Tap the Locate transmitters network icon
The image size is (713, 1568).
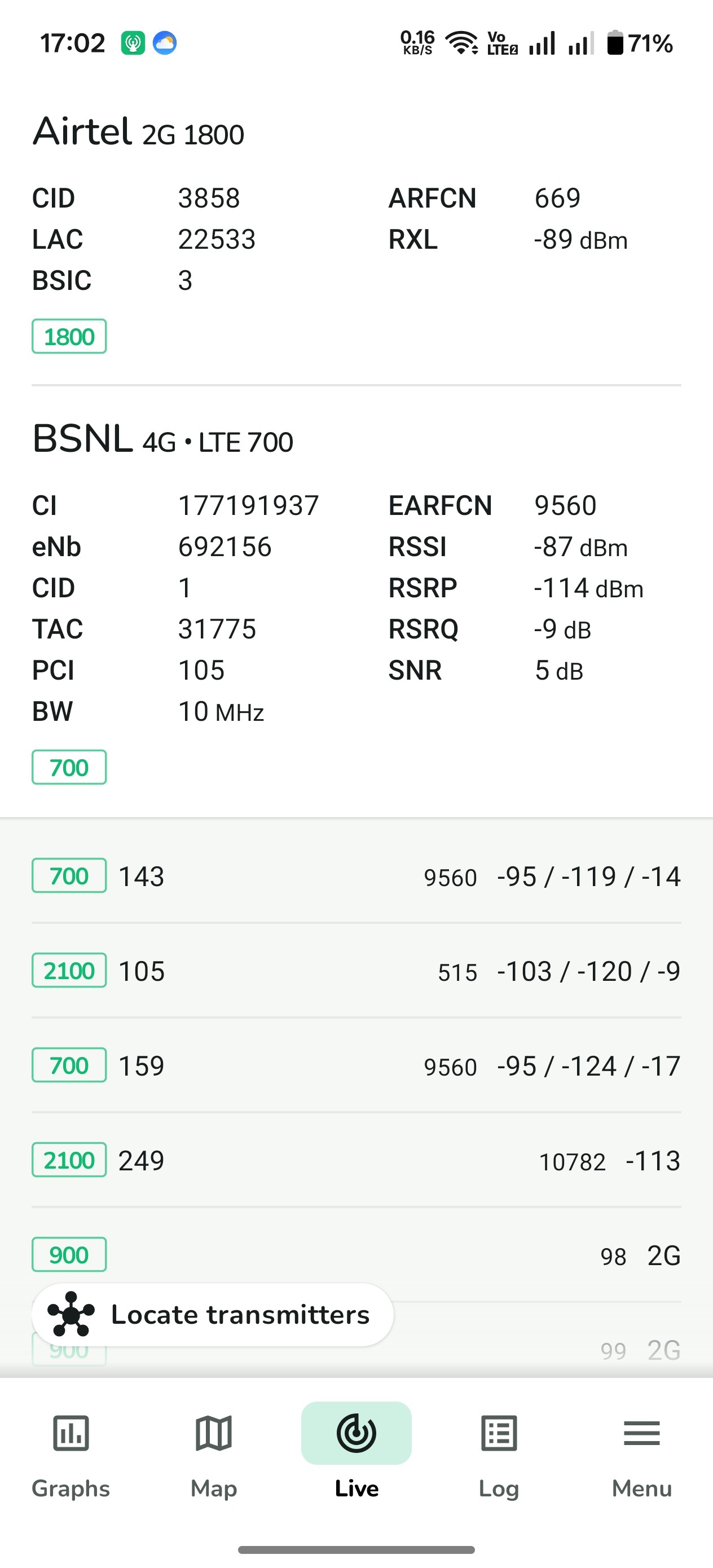(x=71, y=1314)
